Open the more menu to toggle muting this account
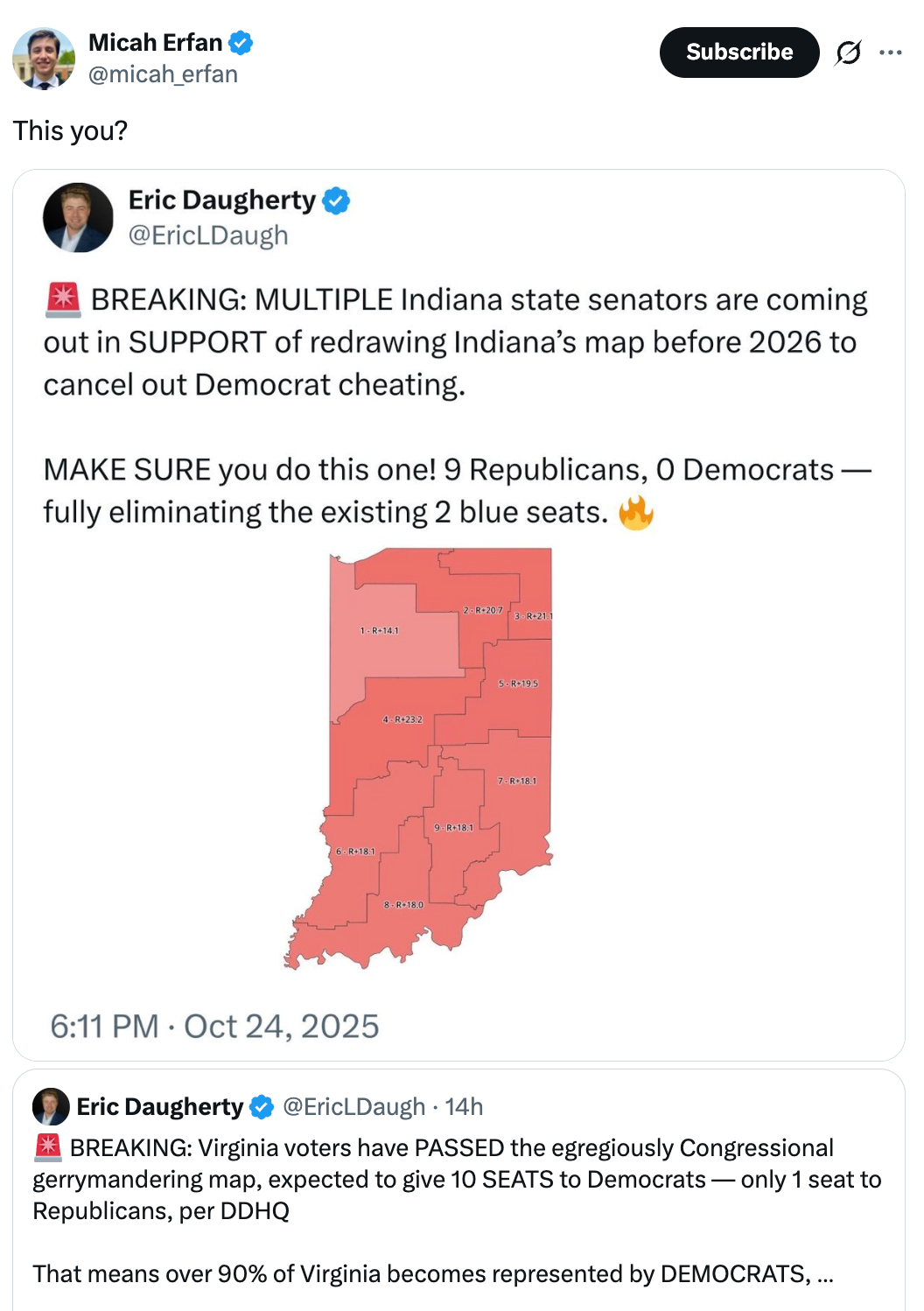Image resolution: width=924 pixels, height=1311 pixels. click(892, 52)
